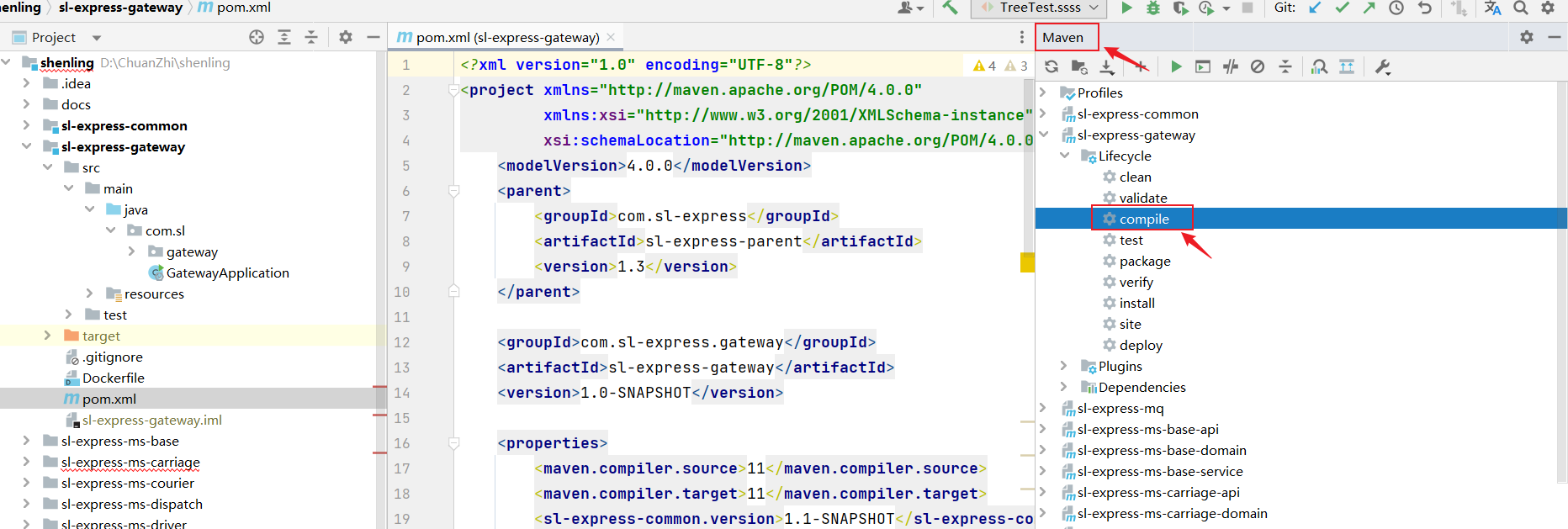Open the user account dropdown in toolbar

tap(910, 8)
